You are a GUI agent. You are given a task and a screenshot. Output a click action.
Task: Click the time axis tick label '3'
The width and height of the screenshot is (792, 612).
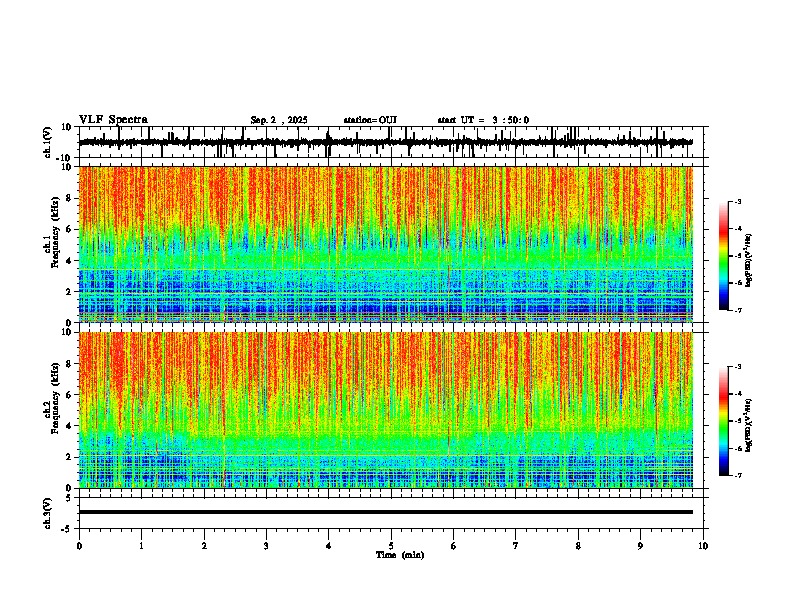point(266,546)
